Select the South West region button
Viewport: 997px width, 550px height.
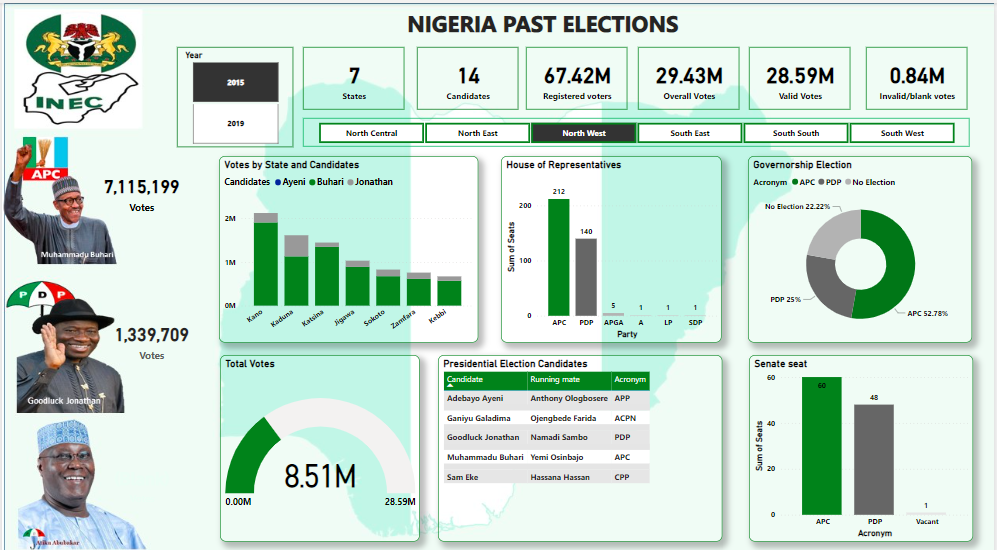click(902, 133)
